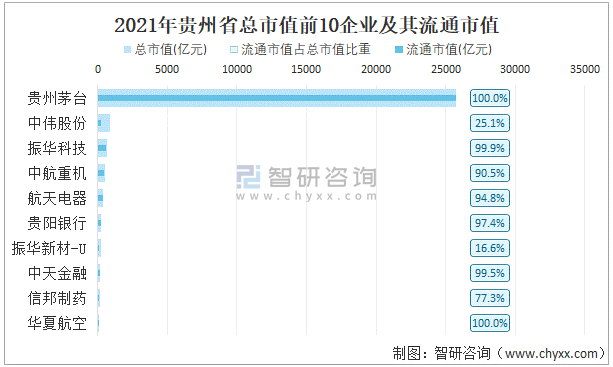Click the 90.5% label for 中航重机

490,173
